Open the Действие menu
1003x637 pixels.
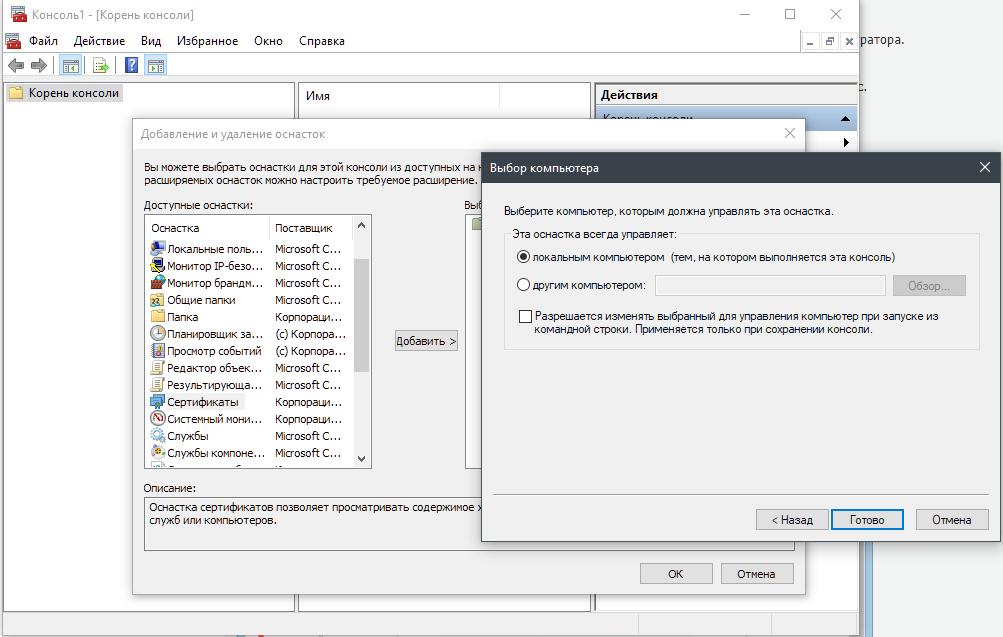[99, 41]
